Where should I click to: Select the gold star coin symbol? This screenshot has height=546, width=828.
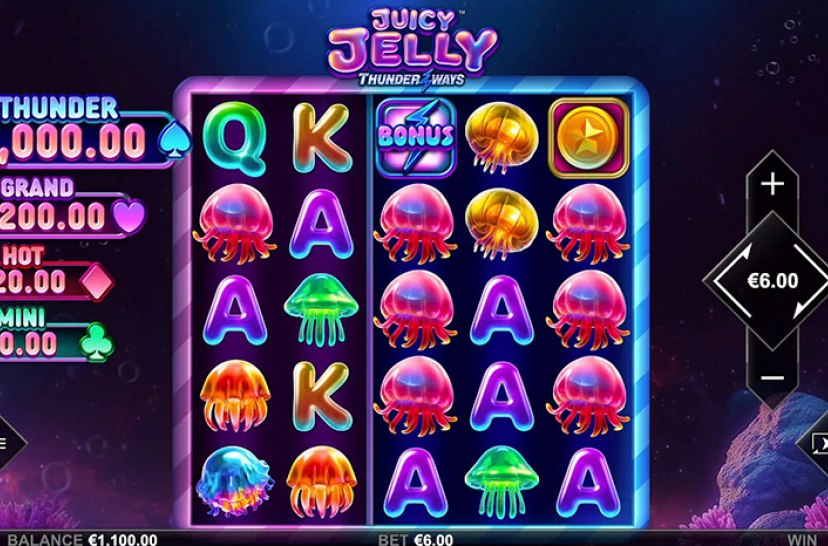588,138
